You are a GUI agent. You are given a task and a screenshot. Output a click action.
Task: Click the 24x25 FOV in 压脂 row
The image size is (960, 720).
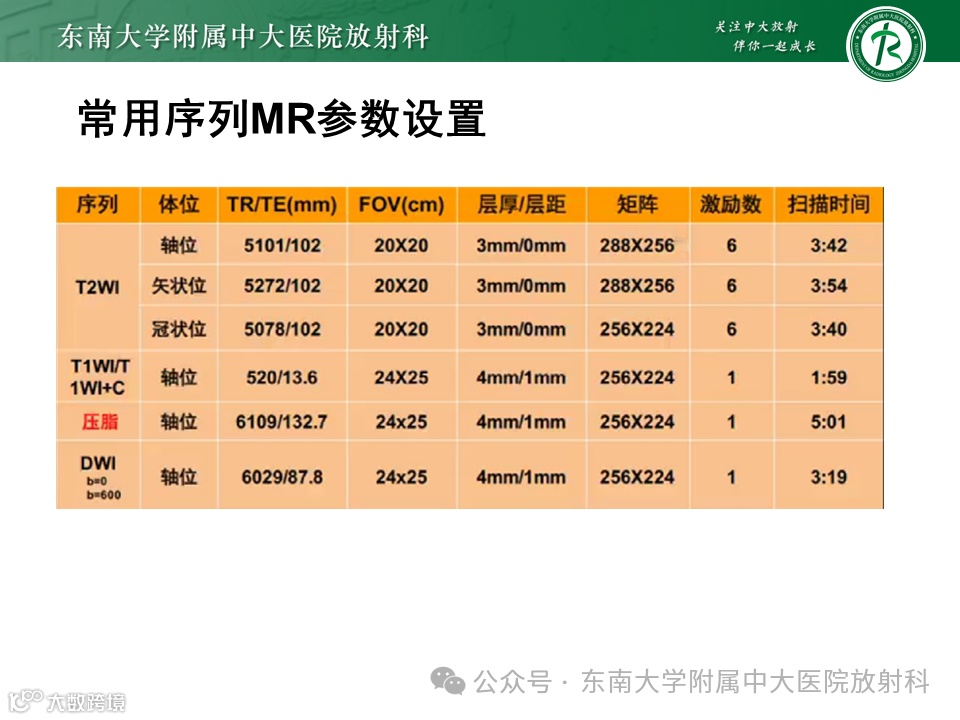click(402, 422)
